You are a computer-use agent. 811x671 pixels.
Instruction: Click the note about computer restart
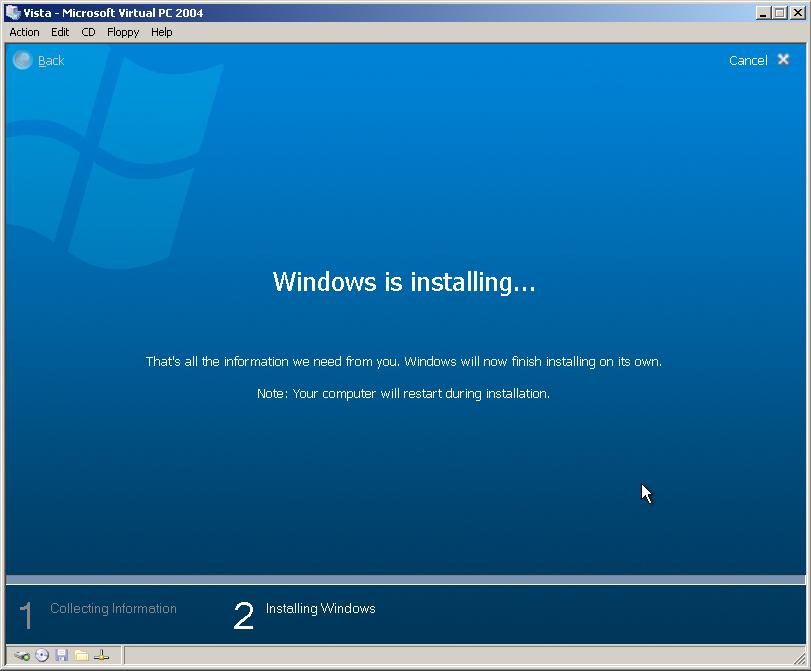coord(403,394)
